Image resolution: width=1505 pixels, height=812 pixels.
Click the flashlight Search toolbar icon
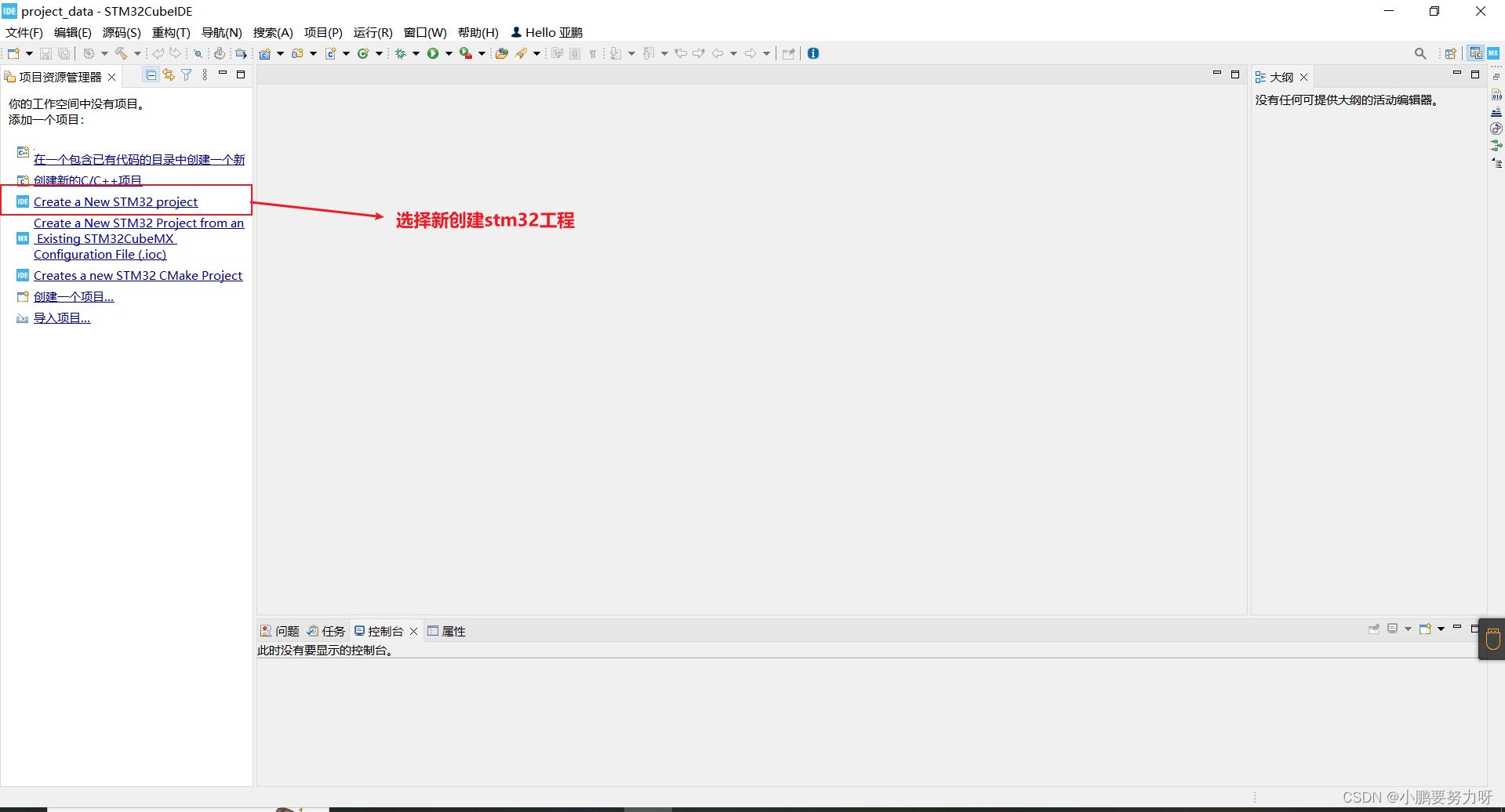(521, 53)
